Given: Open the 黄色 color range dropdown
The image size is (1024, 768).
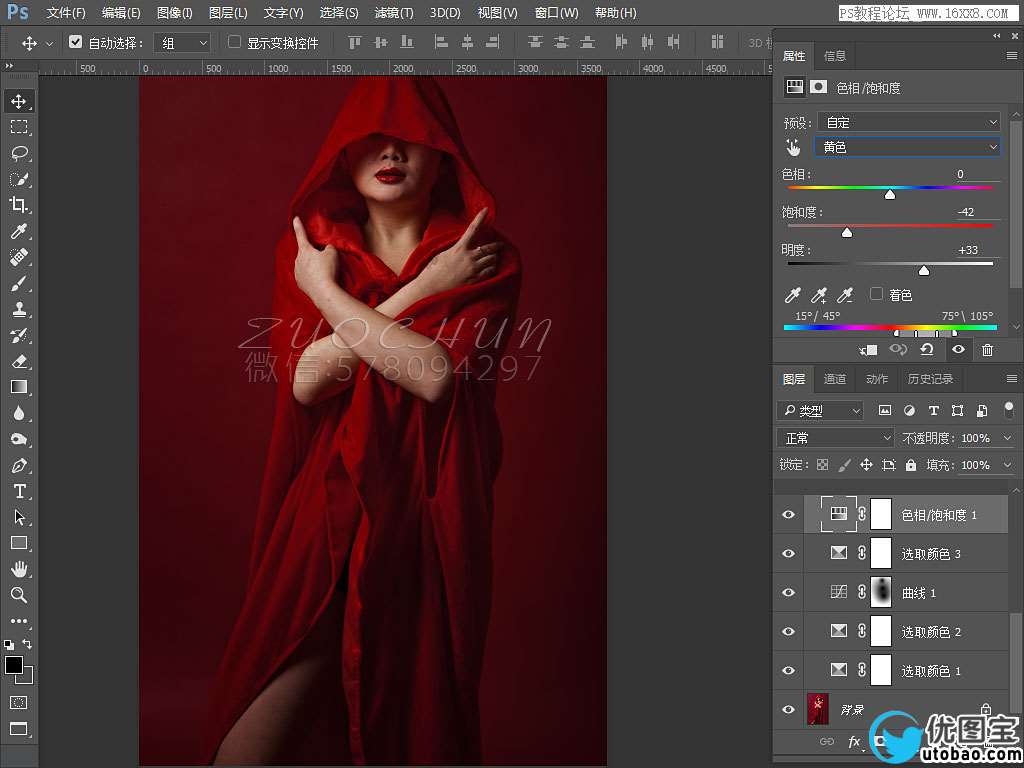Looking at the screenshot, I should pyautogui.click(x=907, y=148).
